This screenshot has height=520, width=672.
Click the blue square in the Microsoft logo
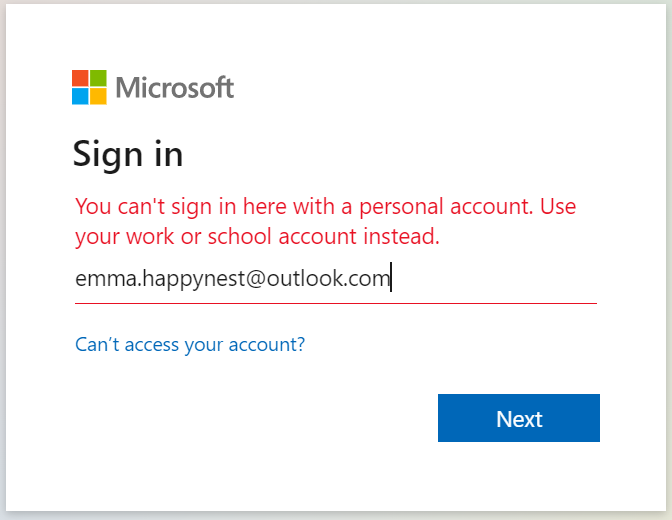(x=80, y=96)
